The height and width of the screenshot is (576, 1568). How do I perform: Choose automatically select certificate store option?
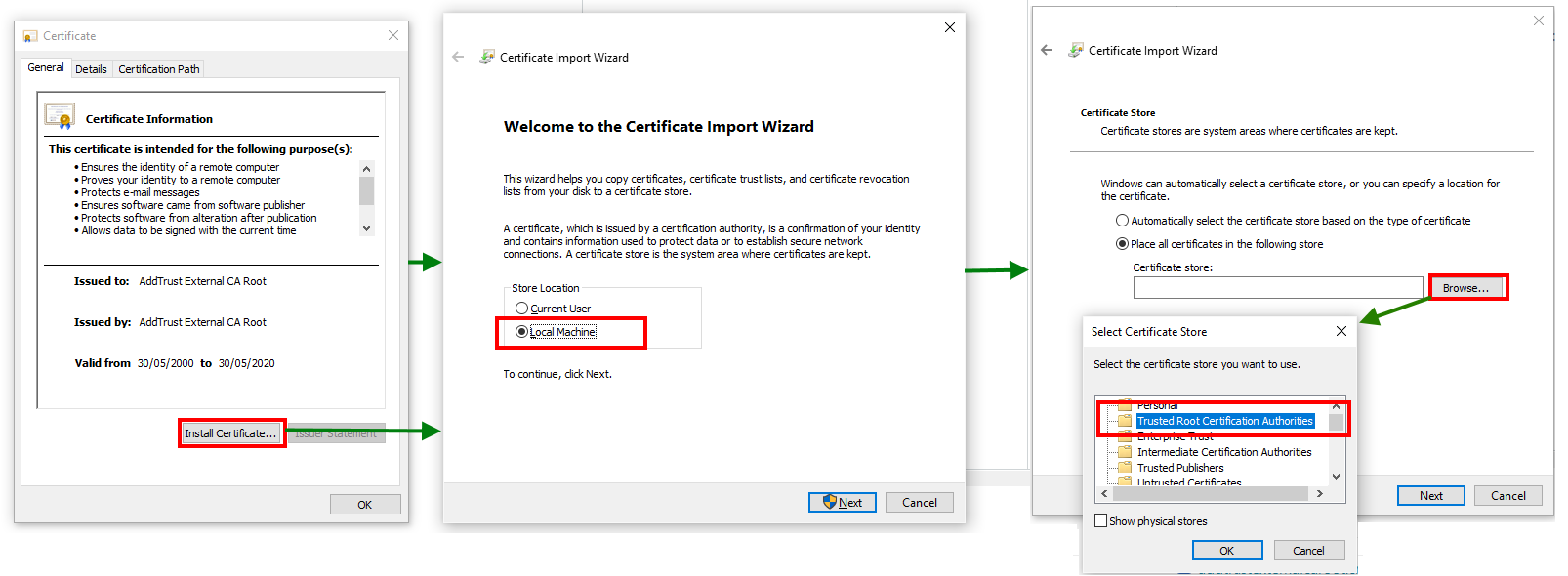[x=1123, y=221]
